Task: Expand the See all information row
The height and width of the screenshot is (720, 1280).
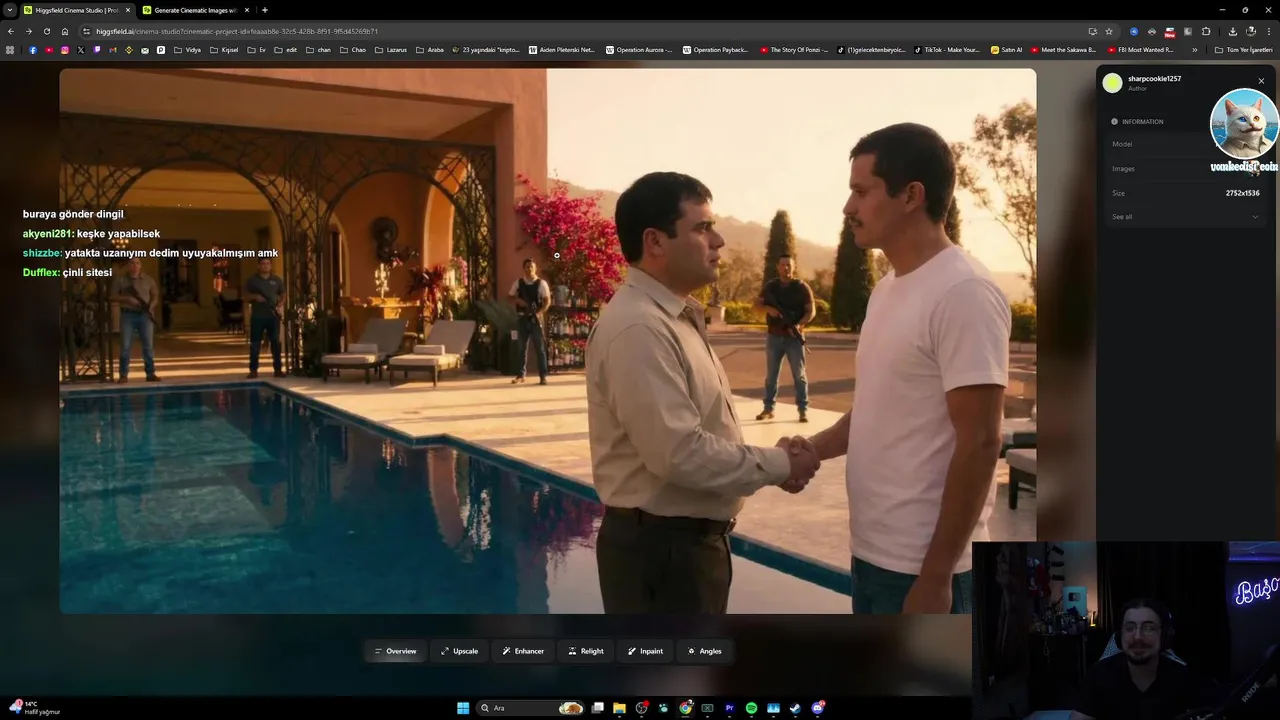Action: tap(1185, 217)
